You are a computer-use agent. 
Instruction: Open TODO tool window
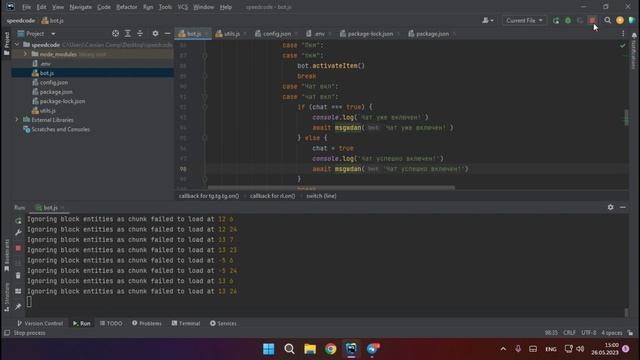[x=111, y=323]
